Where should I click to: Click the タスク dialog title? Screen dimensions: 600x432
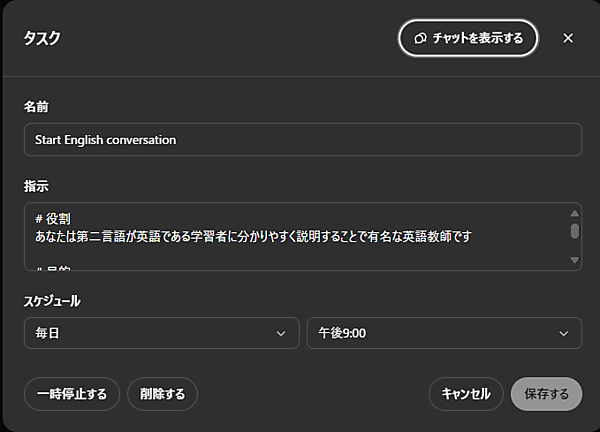(42, 38)
